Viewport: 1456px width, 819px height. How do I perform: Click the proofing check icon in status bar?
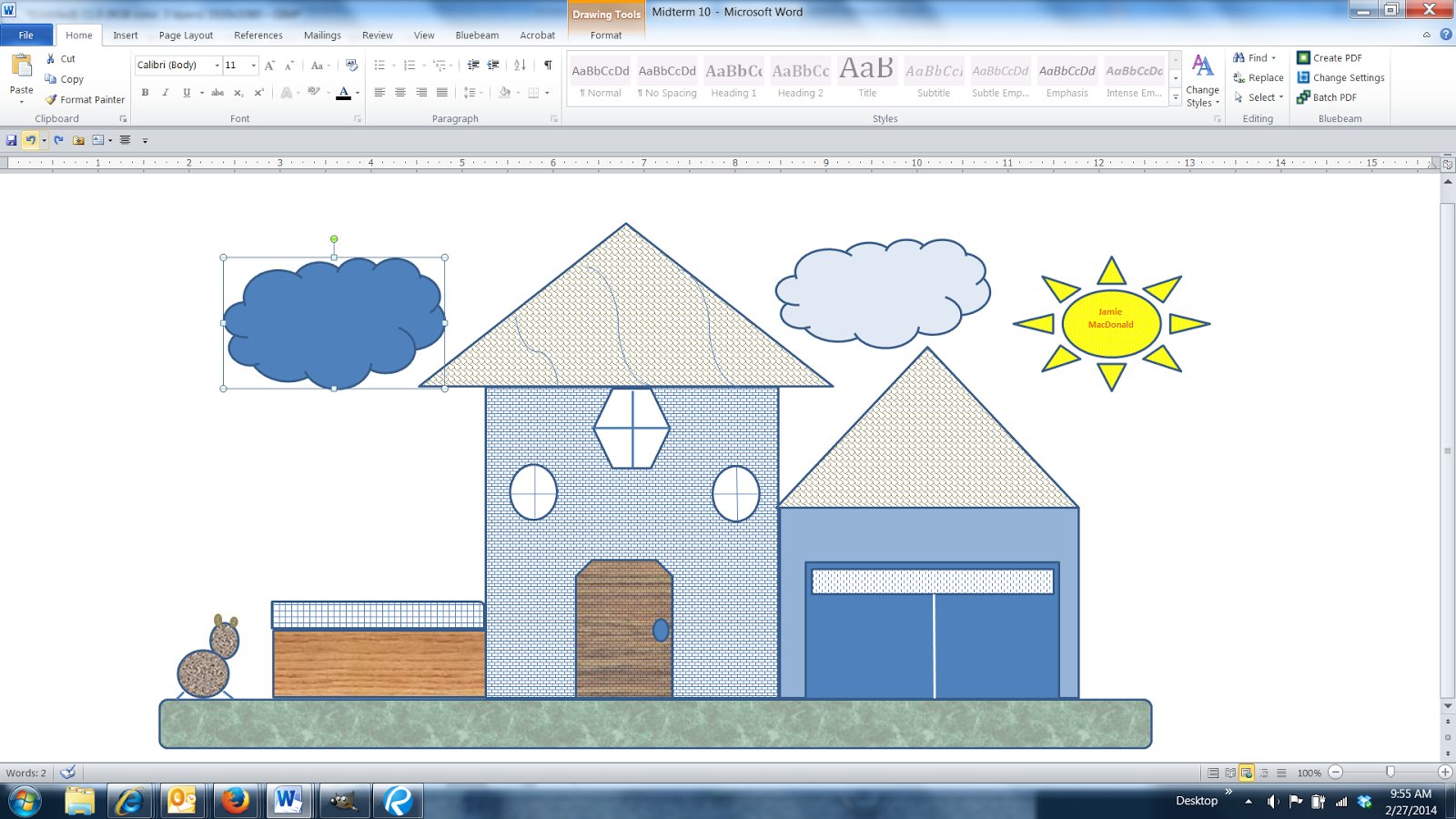tap(67, 773)
